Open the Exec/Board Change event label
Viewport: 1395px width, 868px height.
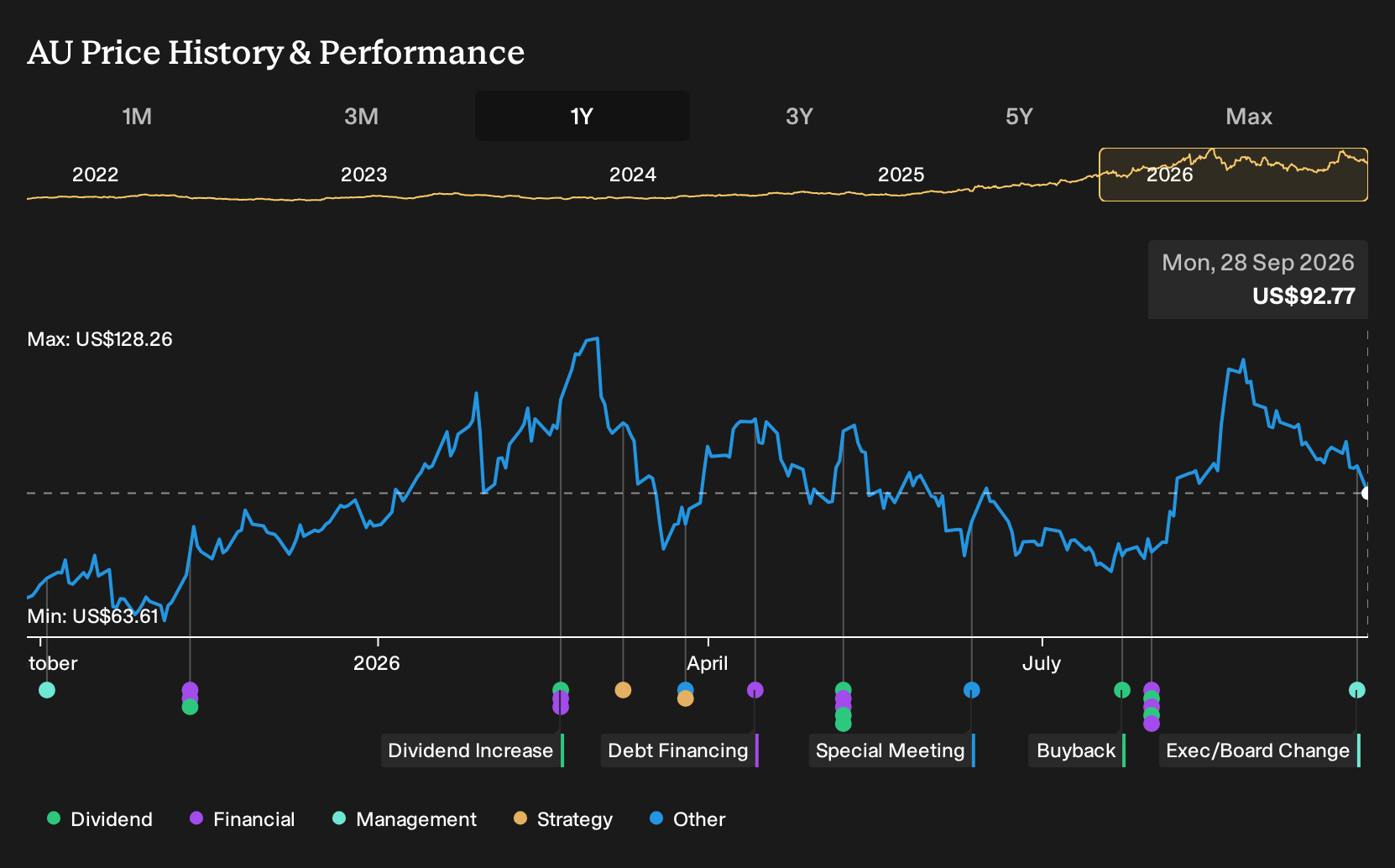pyautogui.click(x=1259, y=750)
